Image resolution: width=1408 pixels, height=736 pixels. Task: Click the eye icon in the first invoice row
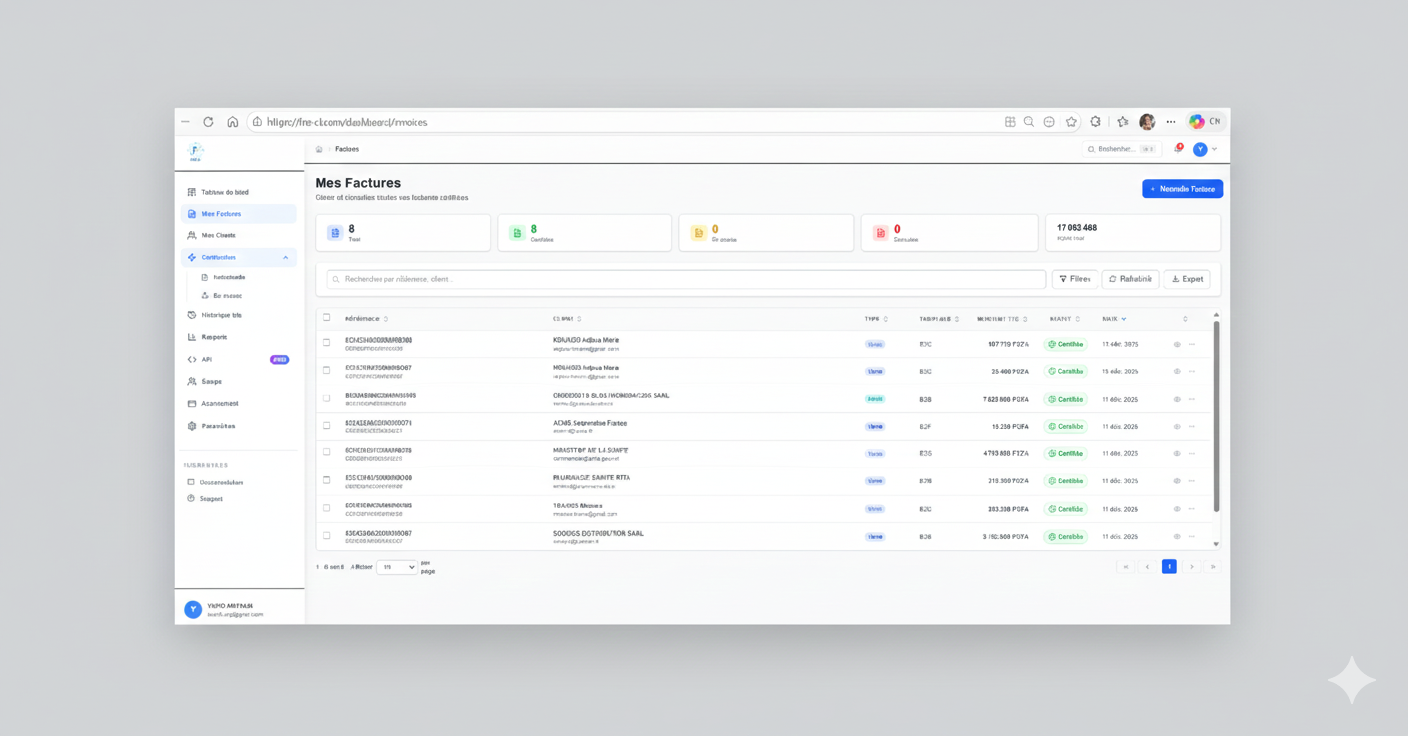[1177, 344]
